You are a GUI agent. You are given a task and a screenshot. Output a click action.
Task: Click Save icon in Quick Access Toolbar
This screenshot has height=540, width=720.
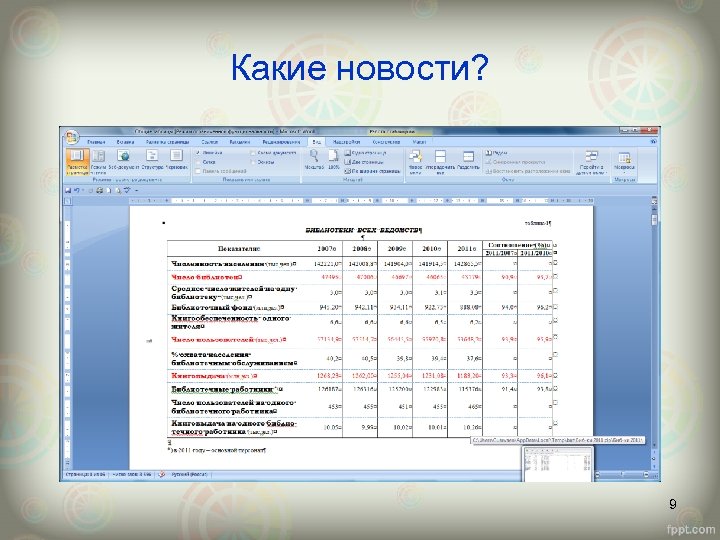point(68,190)
